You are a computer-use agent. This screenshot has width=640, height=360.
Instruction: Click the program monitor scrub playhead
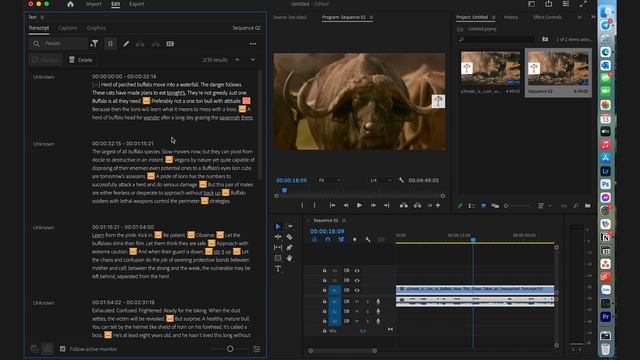pyautogui.click(x=284, y=190)
